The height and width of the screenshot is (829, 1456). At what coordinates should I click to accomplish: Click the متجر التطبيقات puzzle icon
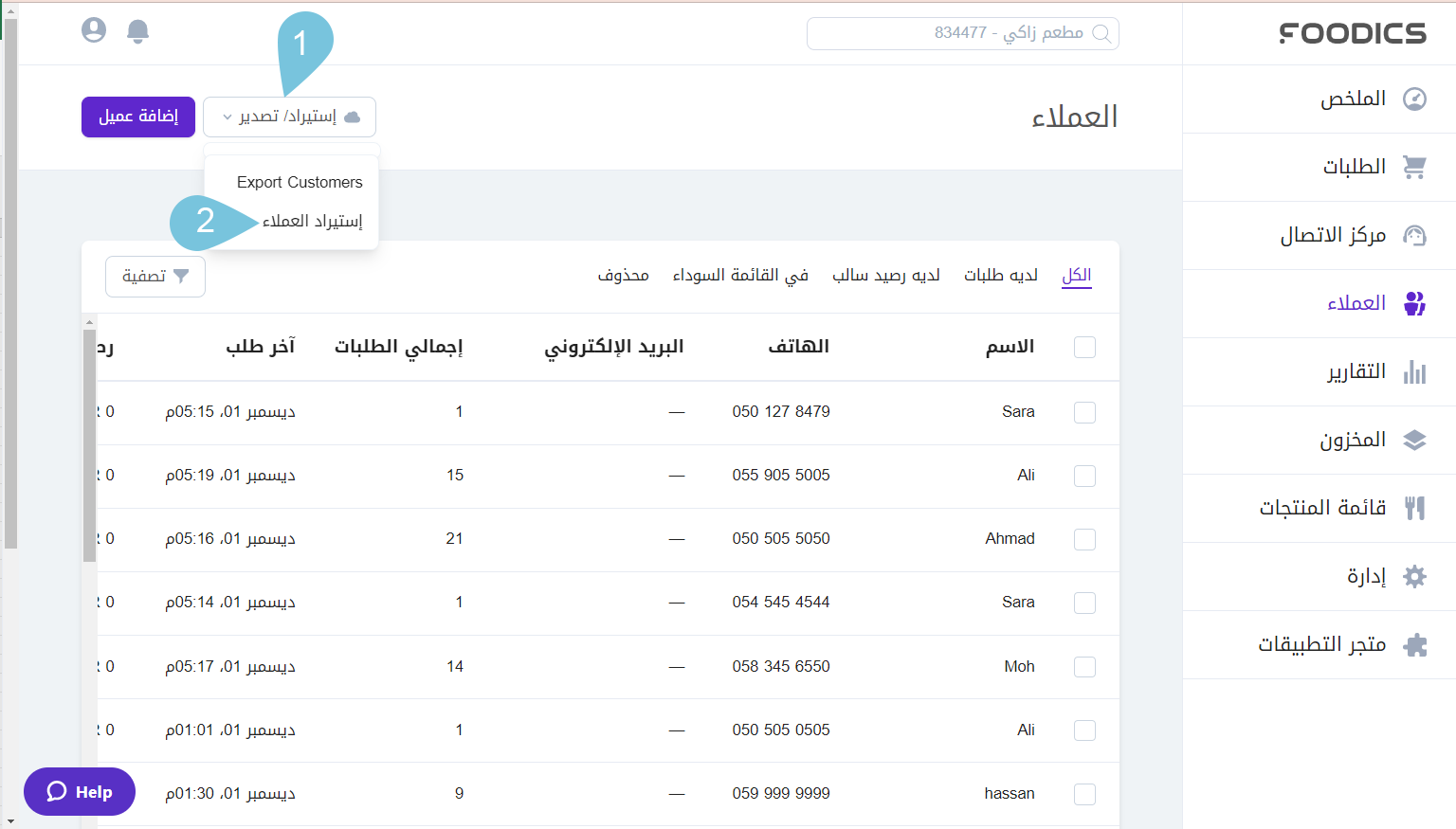point(1416,644)
